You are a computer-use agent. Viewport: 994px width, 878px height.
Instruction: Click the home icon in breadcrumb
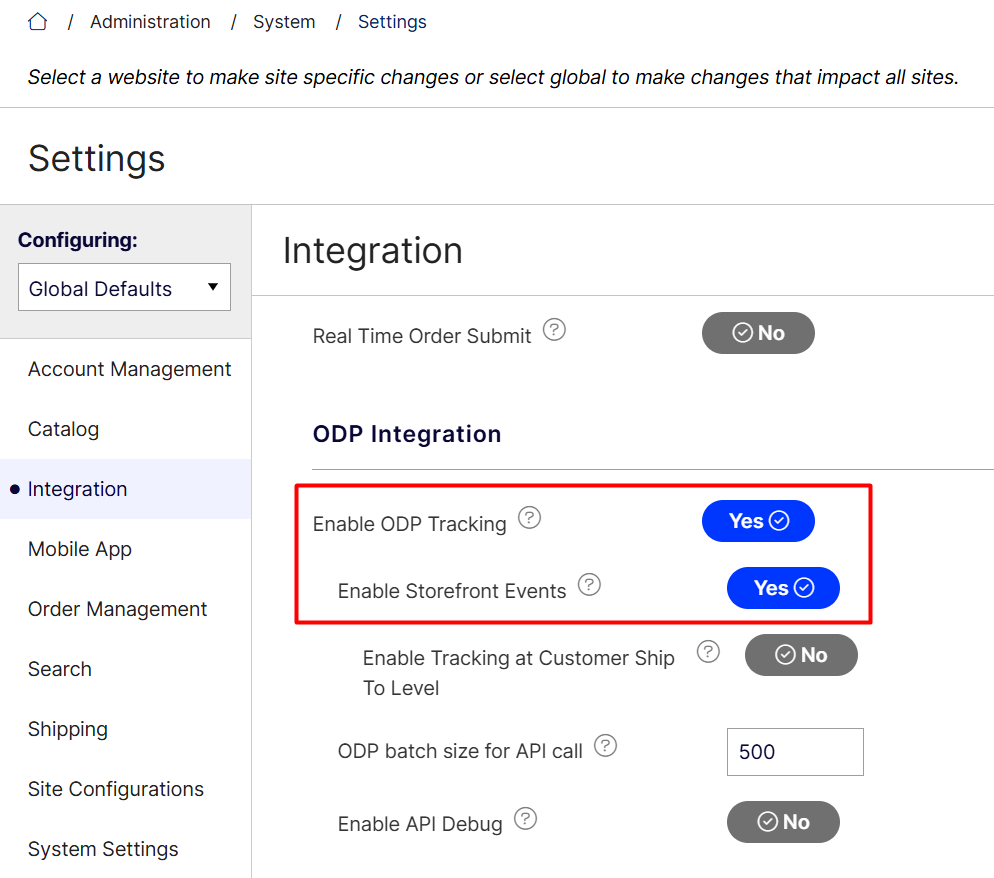[x=38, y=21]
